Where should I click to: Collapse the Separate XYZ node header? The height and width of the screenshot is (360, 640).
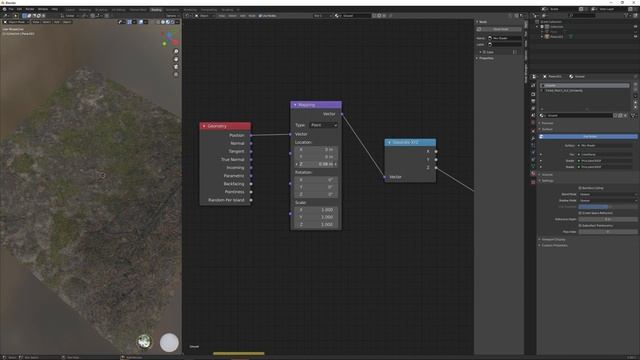tap(389, 142)
